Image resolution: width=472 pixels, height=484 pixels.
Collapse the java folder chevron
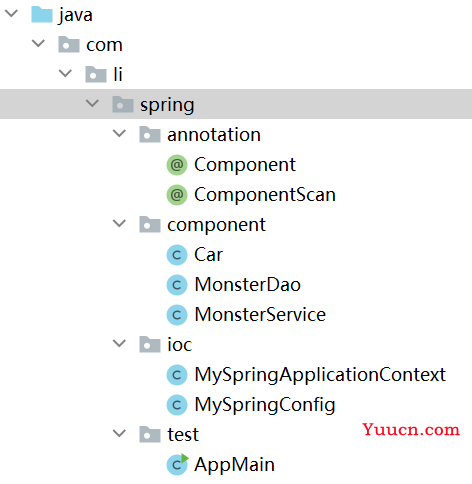pyautogui.click(x=12, y=14)
